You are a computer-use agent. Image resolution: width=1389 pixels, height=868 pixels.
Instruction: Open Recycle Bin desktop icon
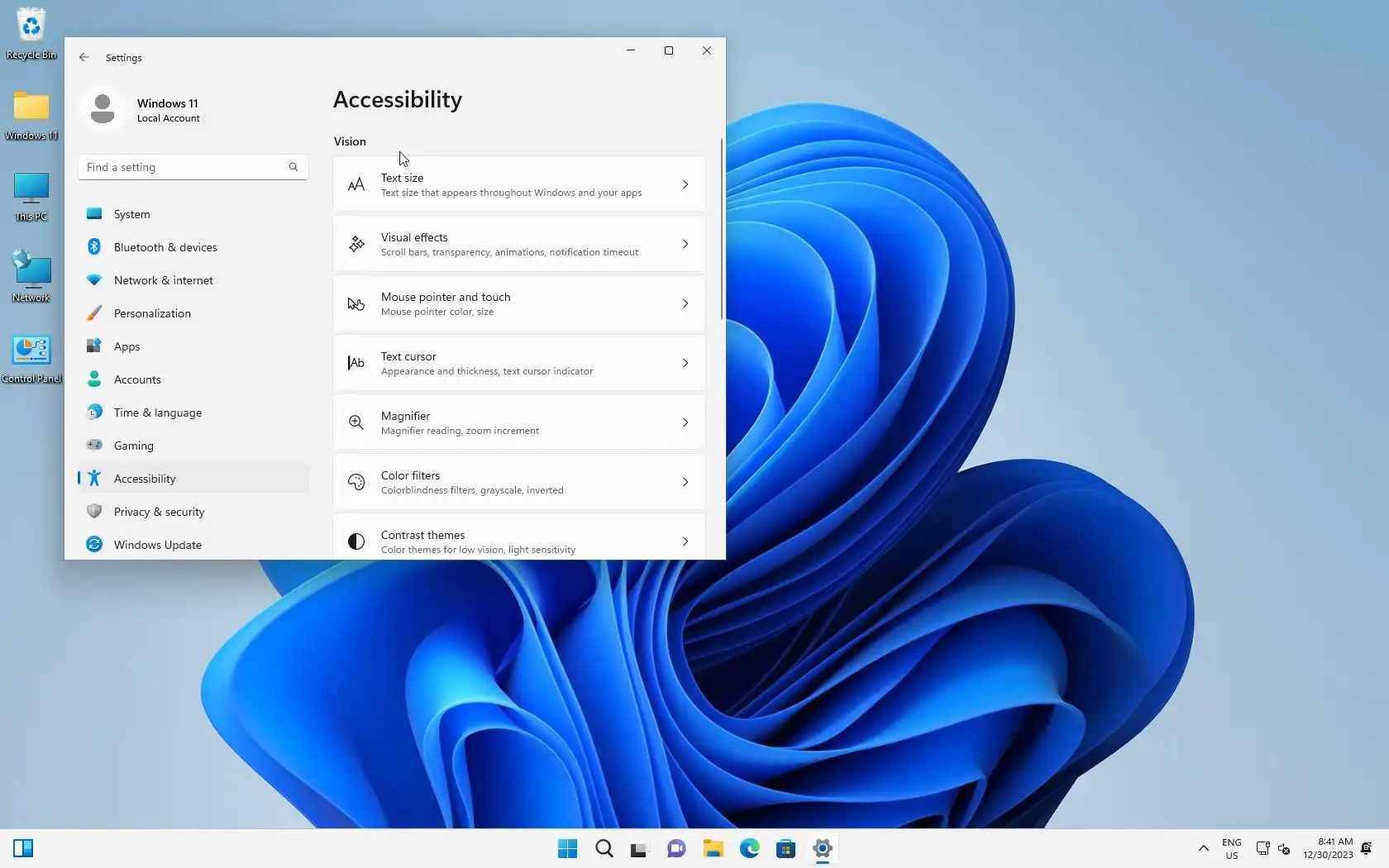point(31,34)
